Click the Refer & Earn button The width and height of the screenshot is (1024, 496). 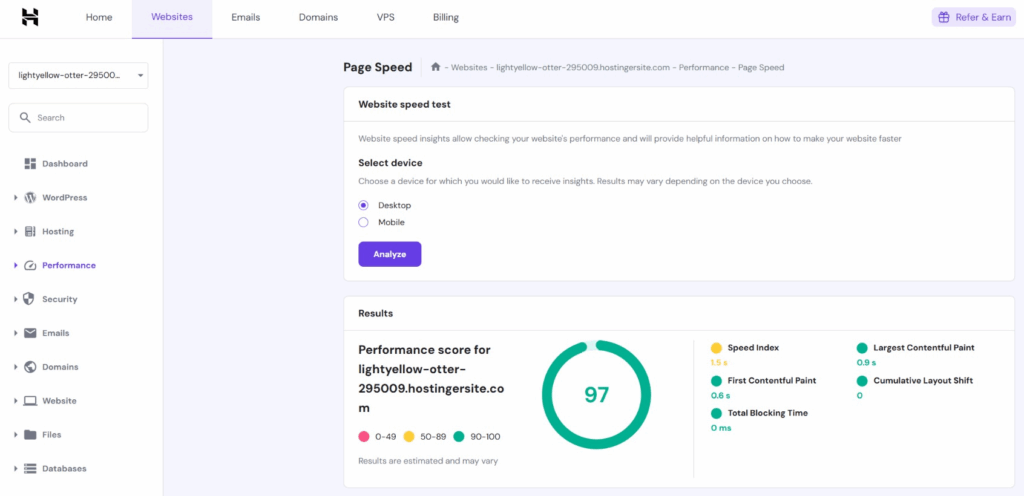click(973, 18)
